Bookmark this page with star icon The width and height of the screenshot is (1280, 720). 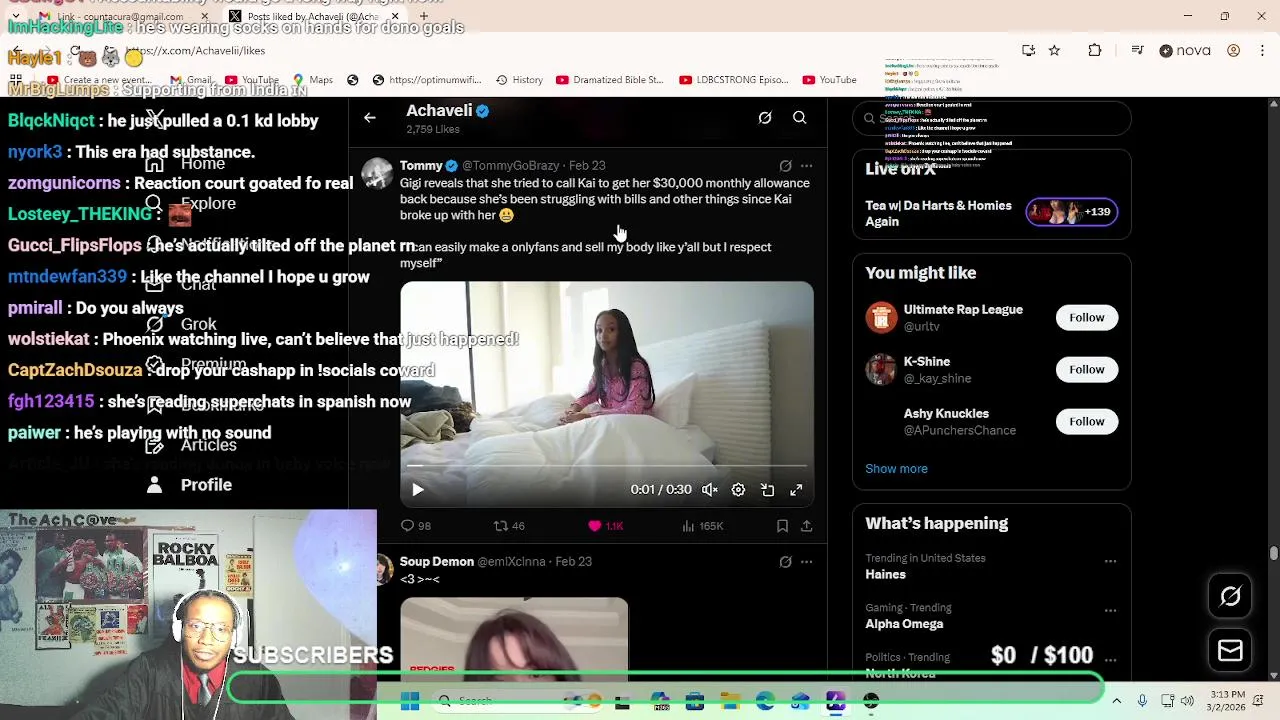(1054, 51)
